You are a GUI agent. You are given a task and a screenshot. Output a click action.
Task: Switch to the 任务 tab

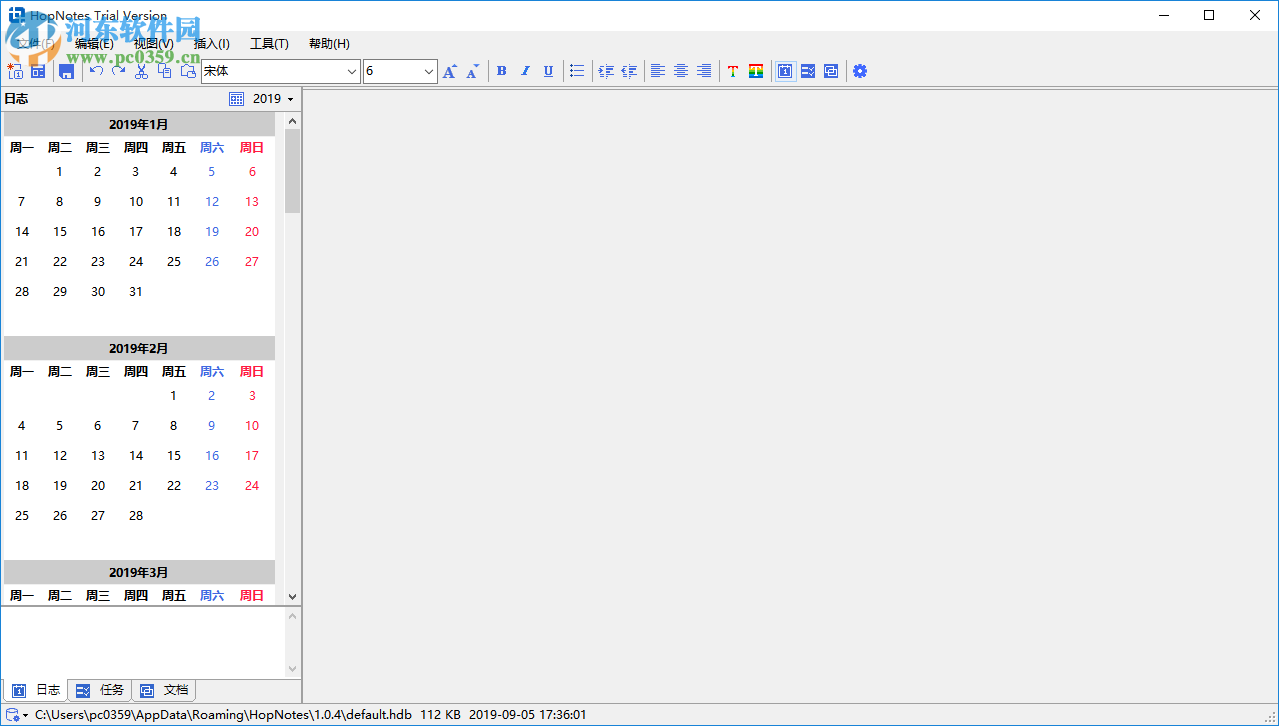click(x=100, y=690)
